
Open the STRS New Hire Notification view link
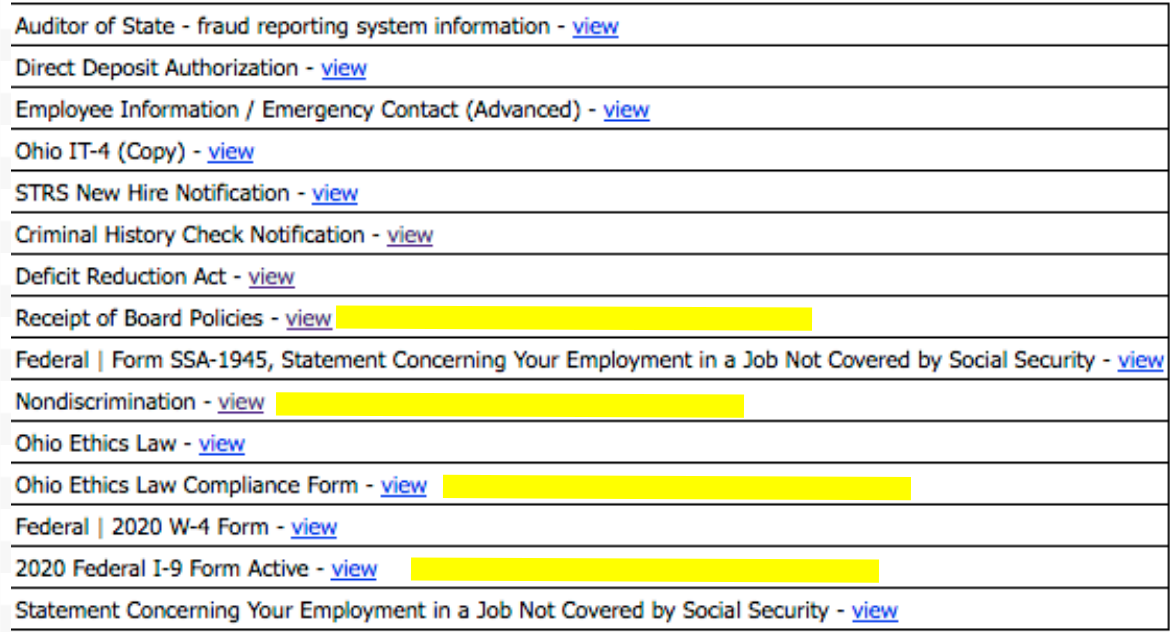(x=334, y=194)
